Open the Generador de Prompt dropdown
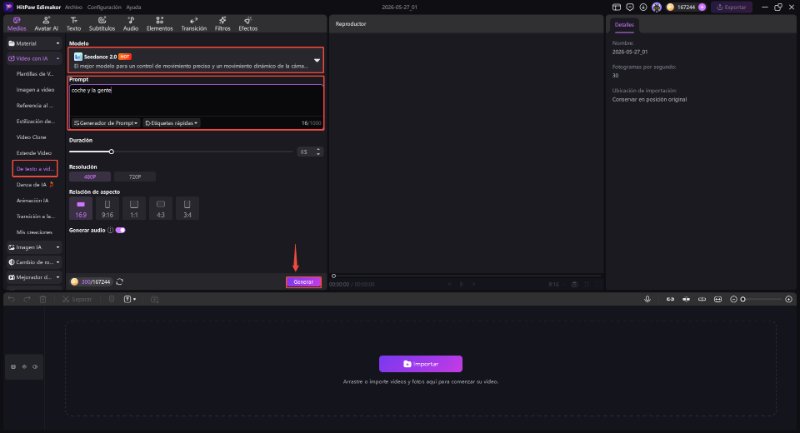This screenshot has width=800, height=433. [106, 123]
